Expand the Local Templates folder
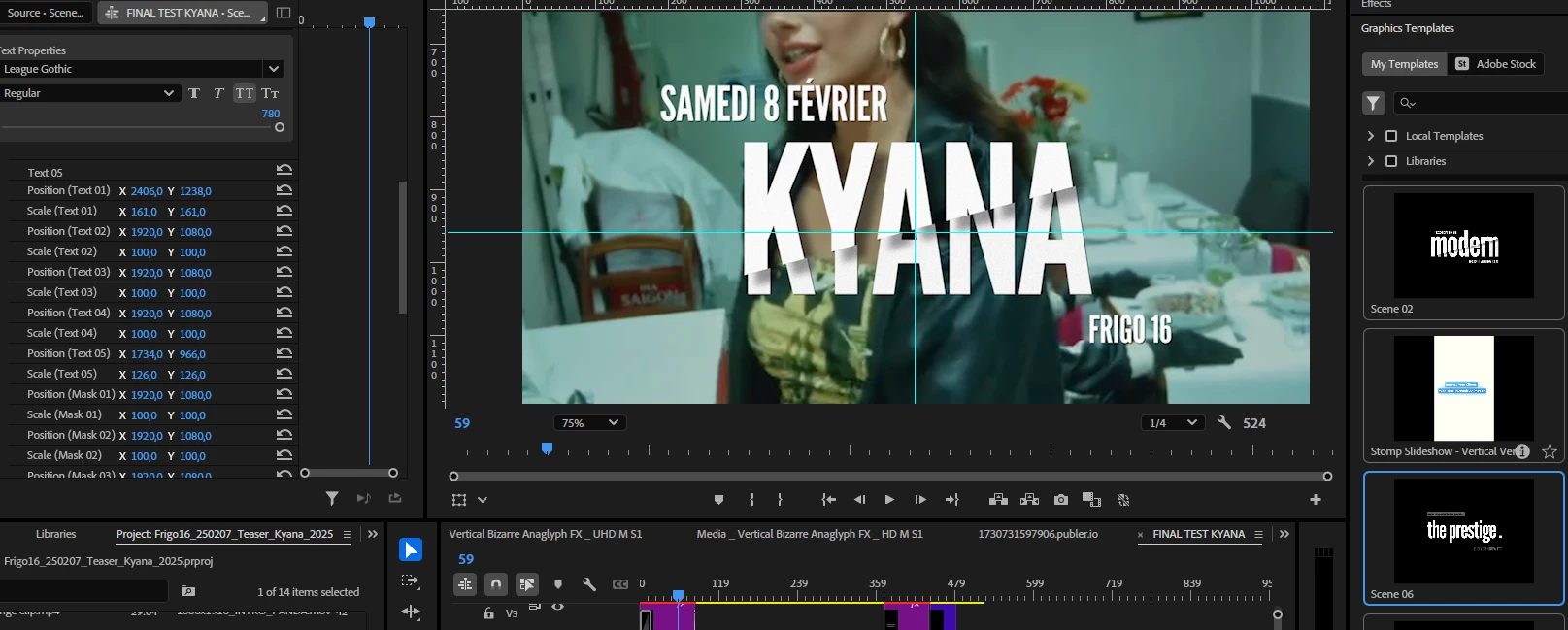Viewport: 1568px width, 630px height. [1371, 136]
